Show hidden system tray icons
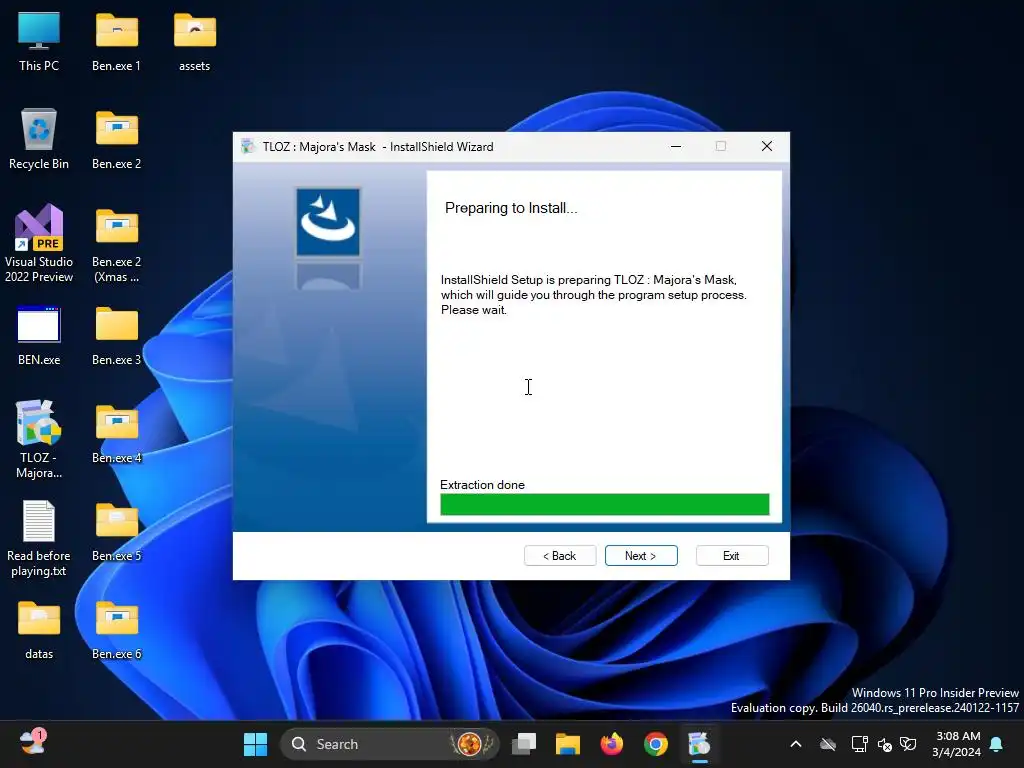Screen dimensions: 1024x768 click(795, 744)
